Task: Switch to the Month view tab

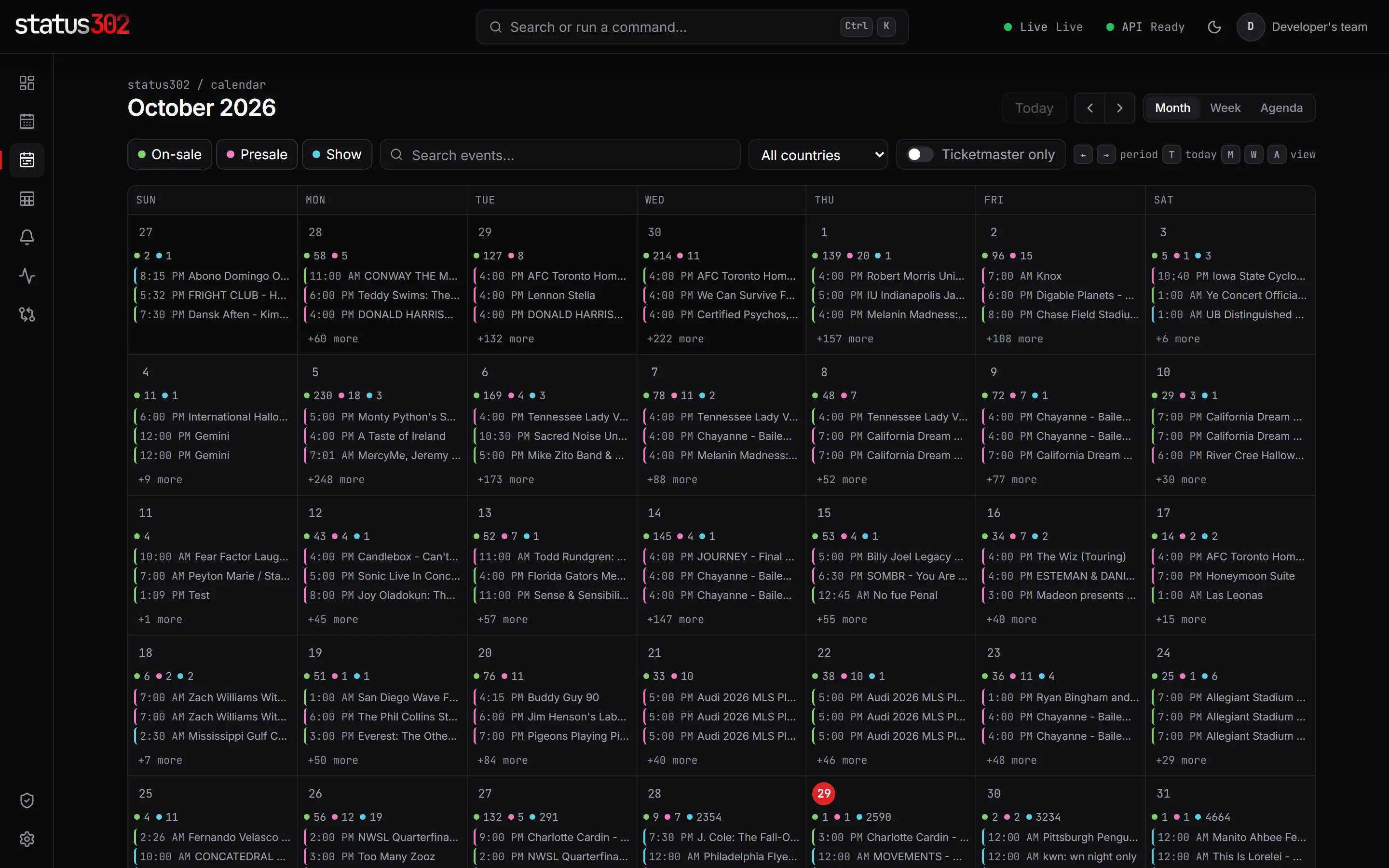Action: point(1172,108)
